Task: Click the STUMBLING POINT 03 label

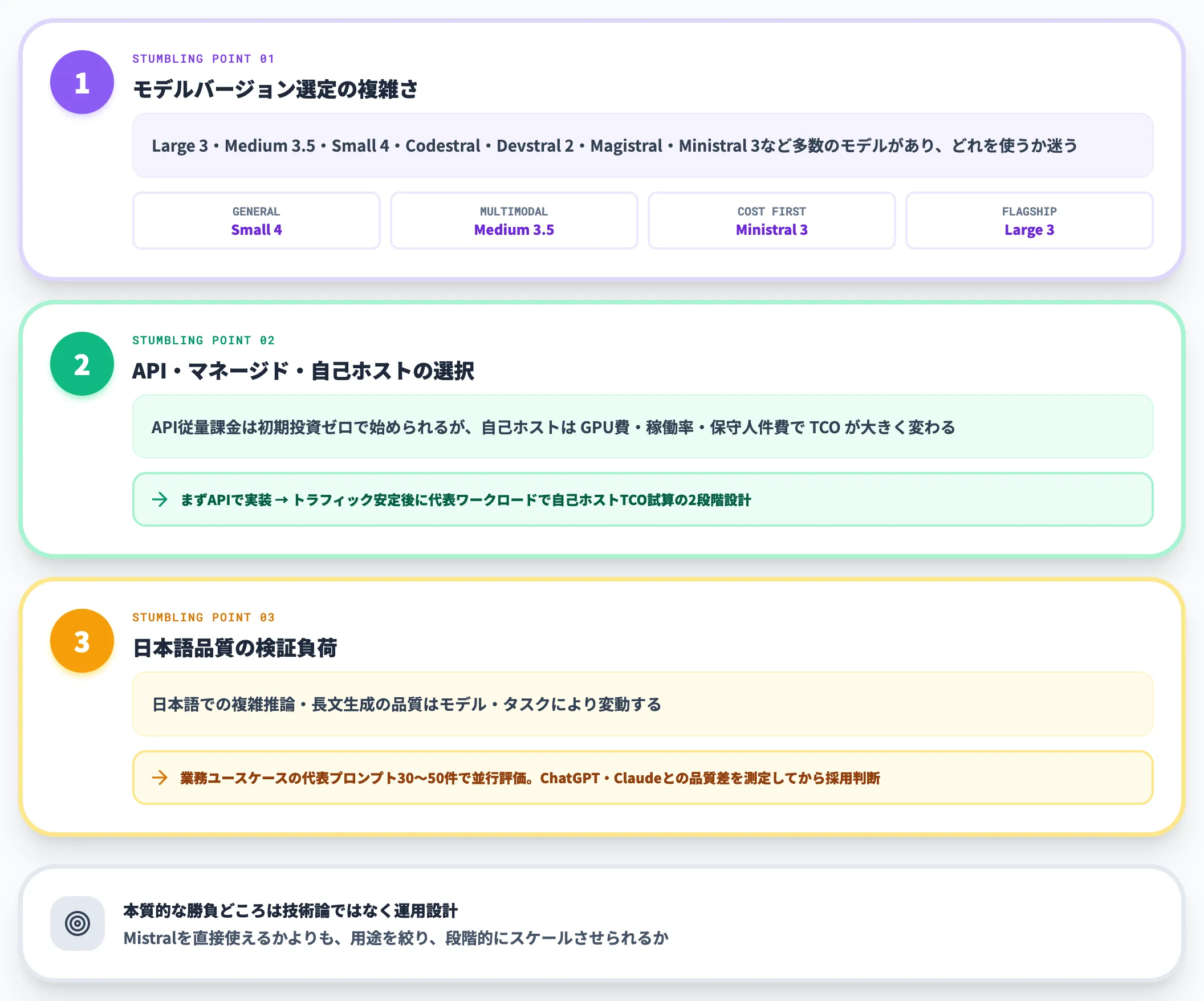Action: pyautogui.click(x=204, y=617)
